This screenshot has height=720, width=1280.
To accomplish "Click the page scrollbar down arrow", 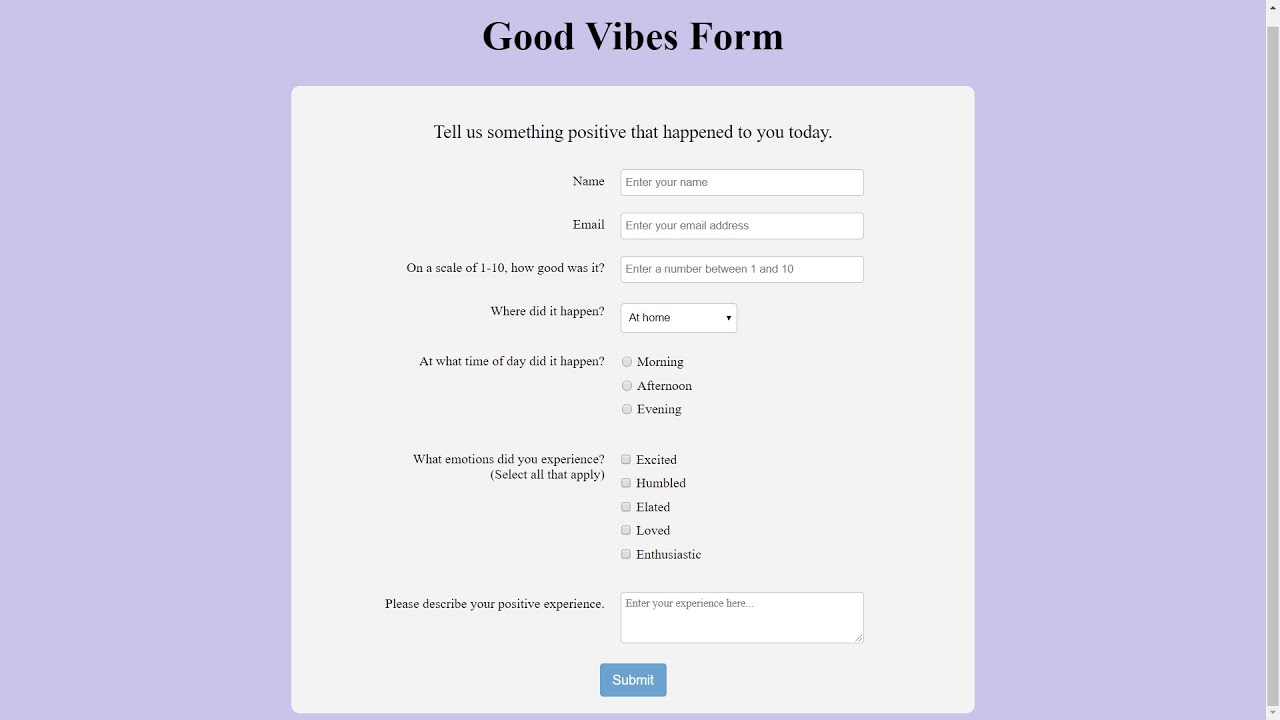I will pyautogui.click(x=1273, y=712).
